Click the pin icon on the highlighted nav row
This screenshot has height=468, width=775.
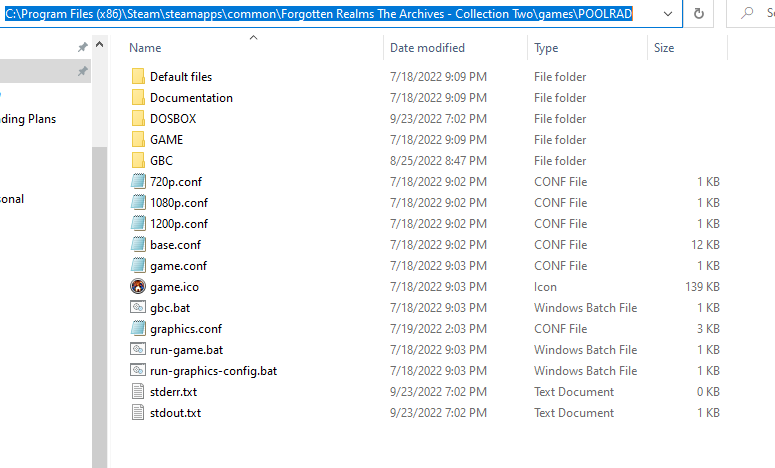click(x=83, y=71)
